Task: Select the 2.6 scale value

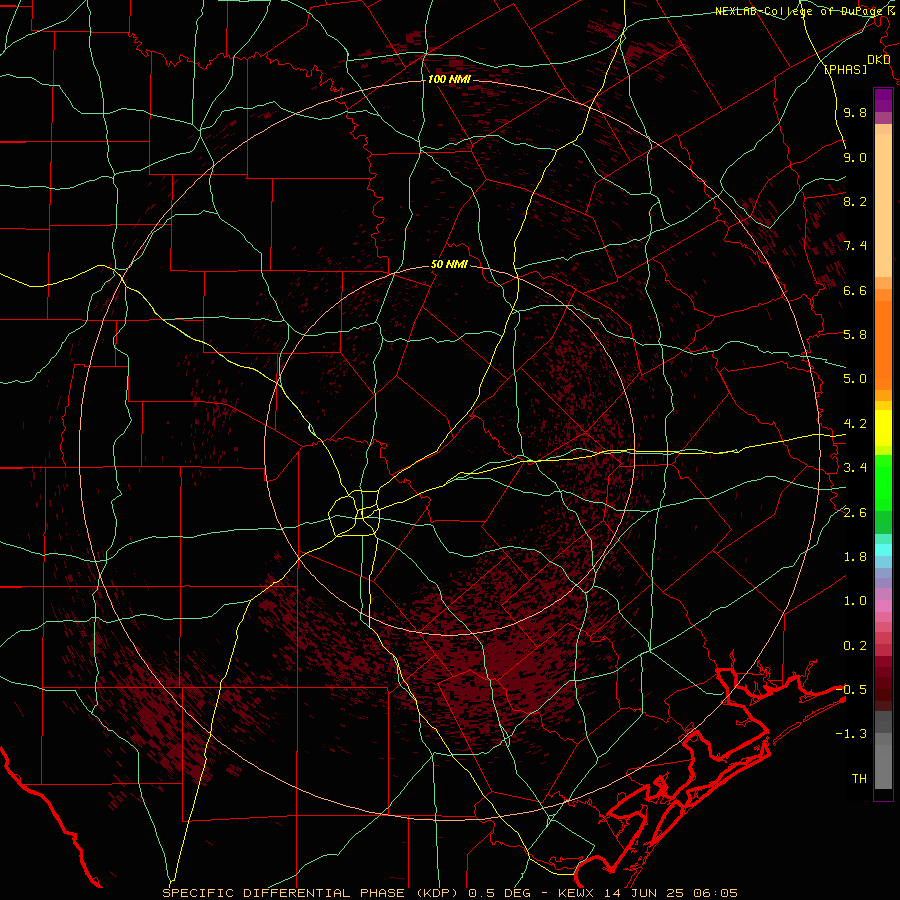Action: click(x=855, y=513)
